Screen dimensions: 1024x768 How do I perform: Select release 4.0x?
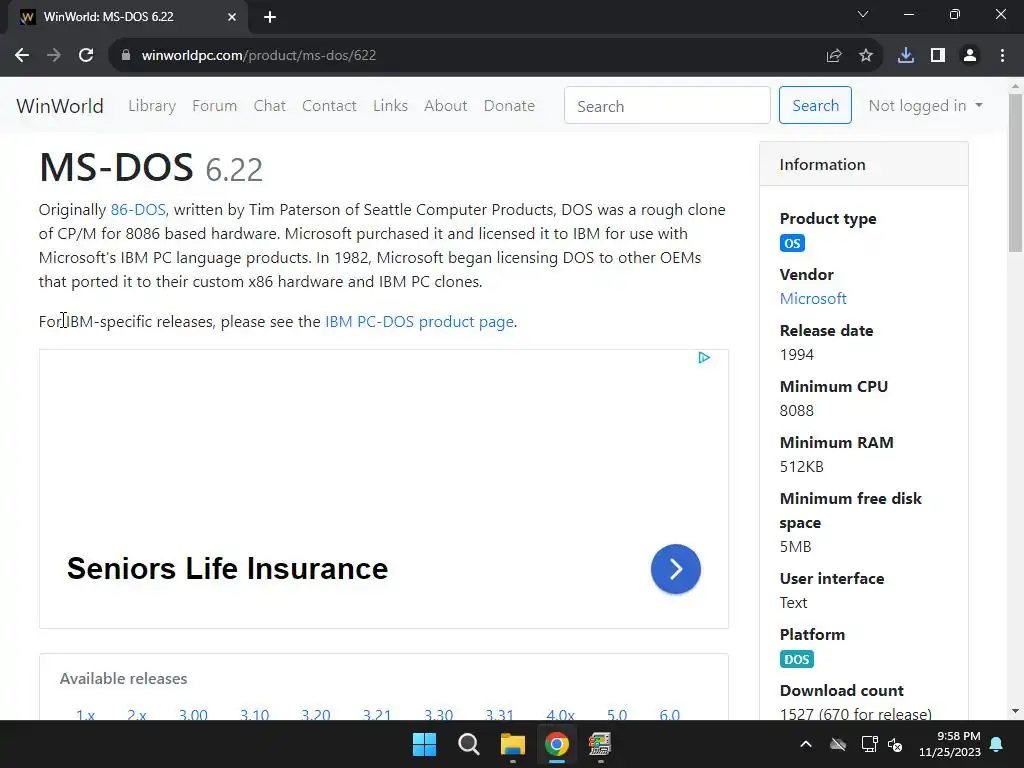click(560, 715)
